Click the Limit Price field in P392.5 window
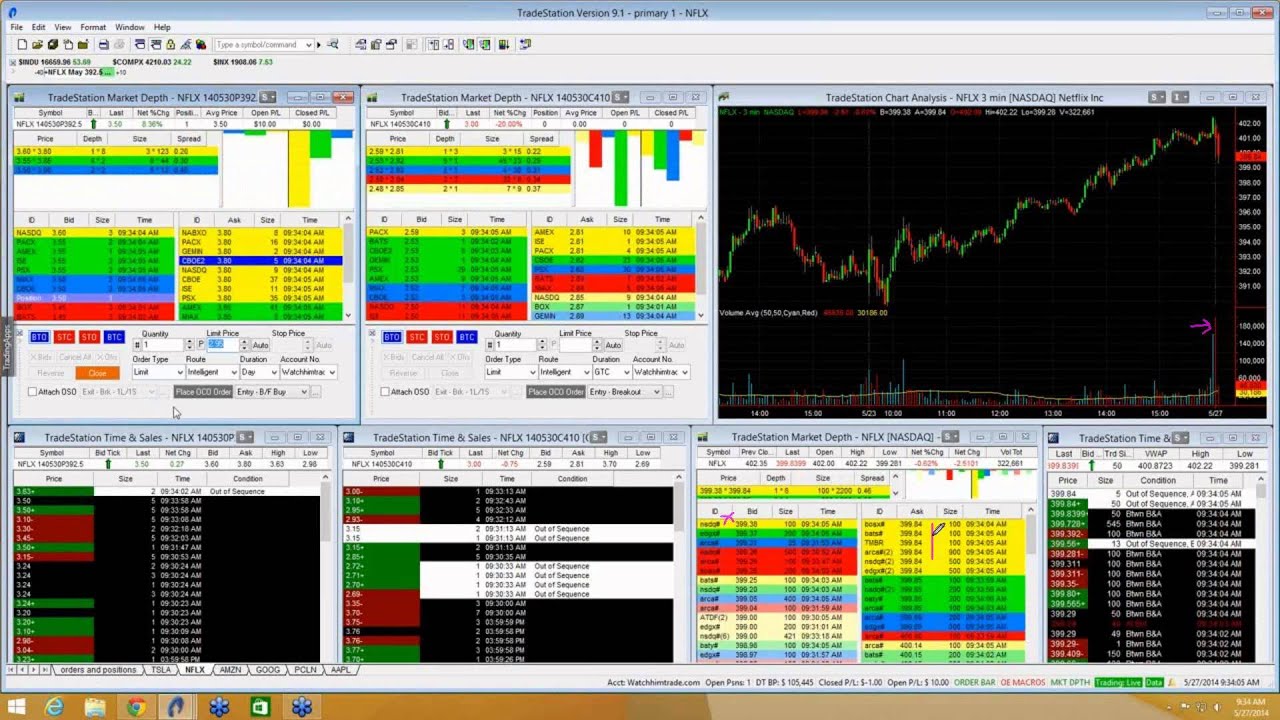 click(224, 345)
